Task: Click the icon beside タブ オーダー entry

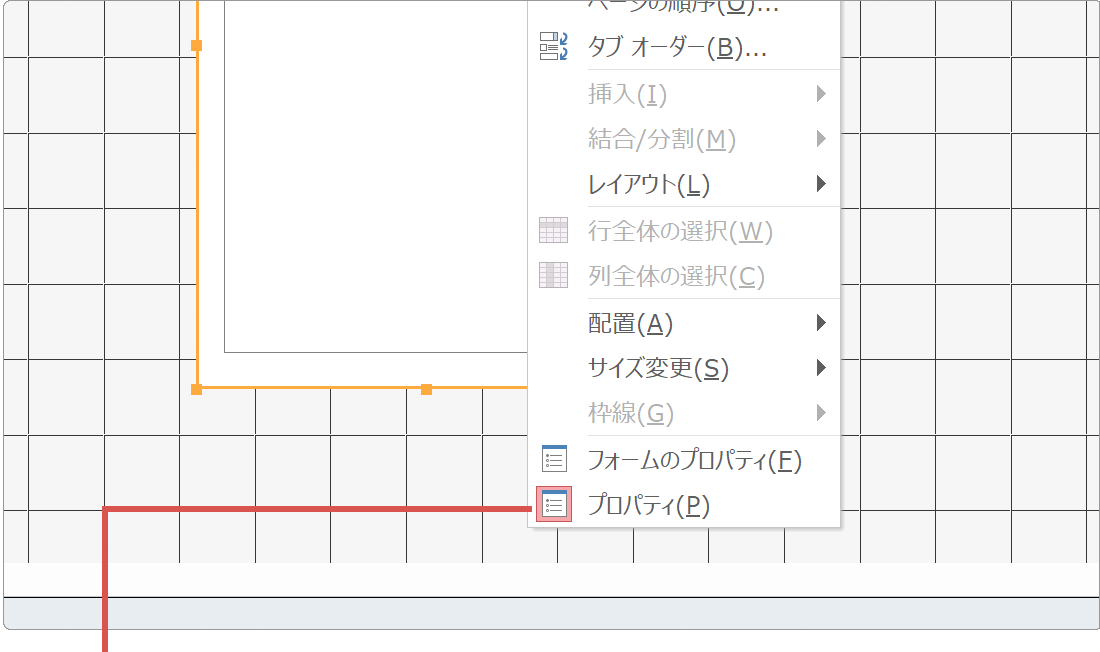Action: [x=554, y=46]
